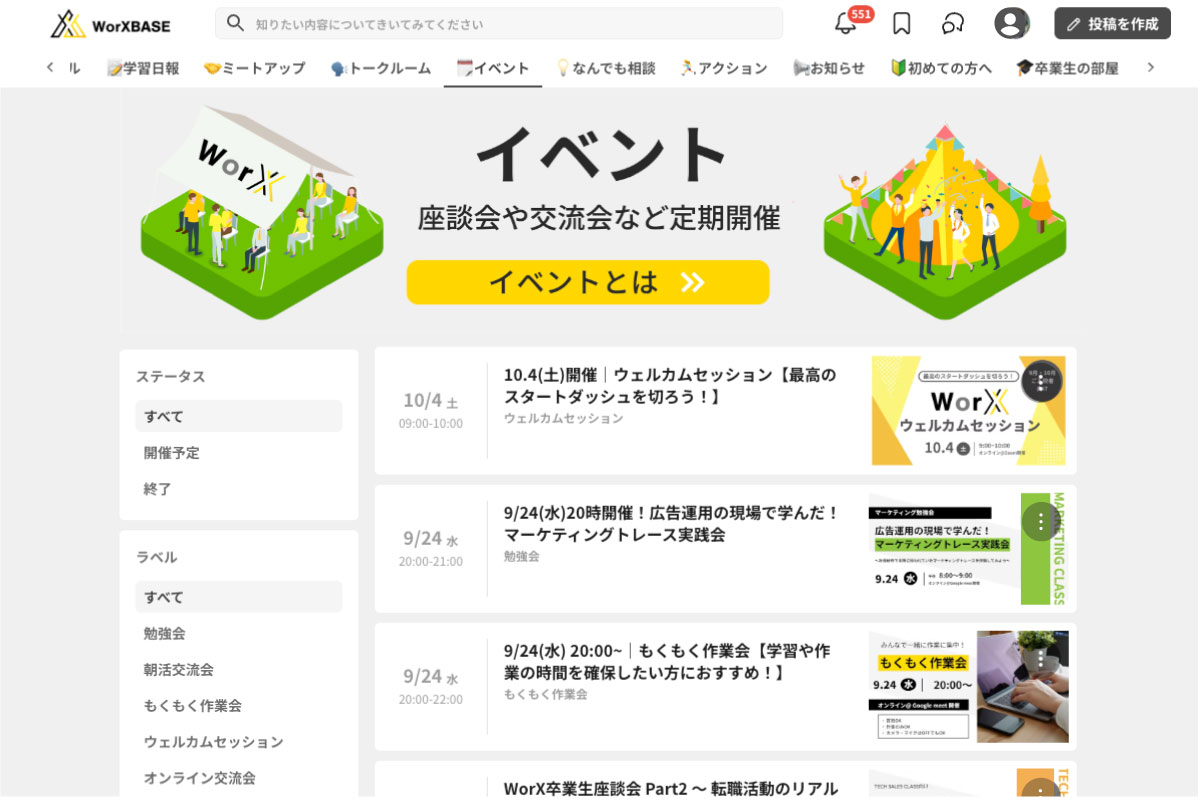Open three-dot menu on マーケティングトレース実践会 thumbnail
This screenshot has width=1200, height=800.
[1041, 521]
